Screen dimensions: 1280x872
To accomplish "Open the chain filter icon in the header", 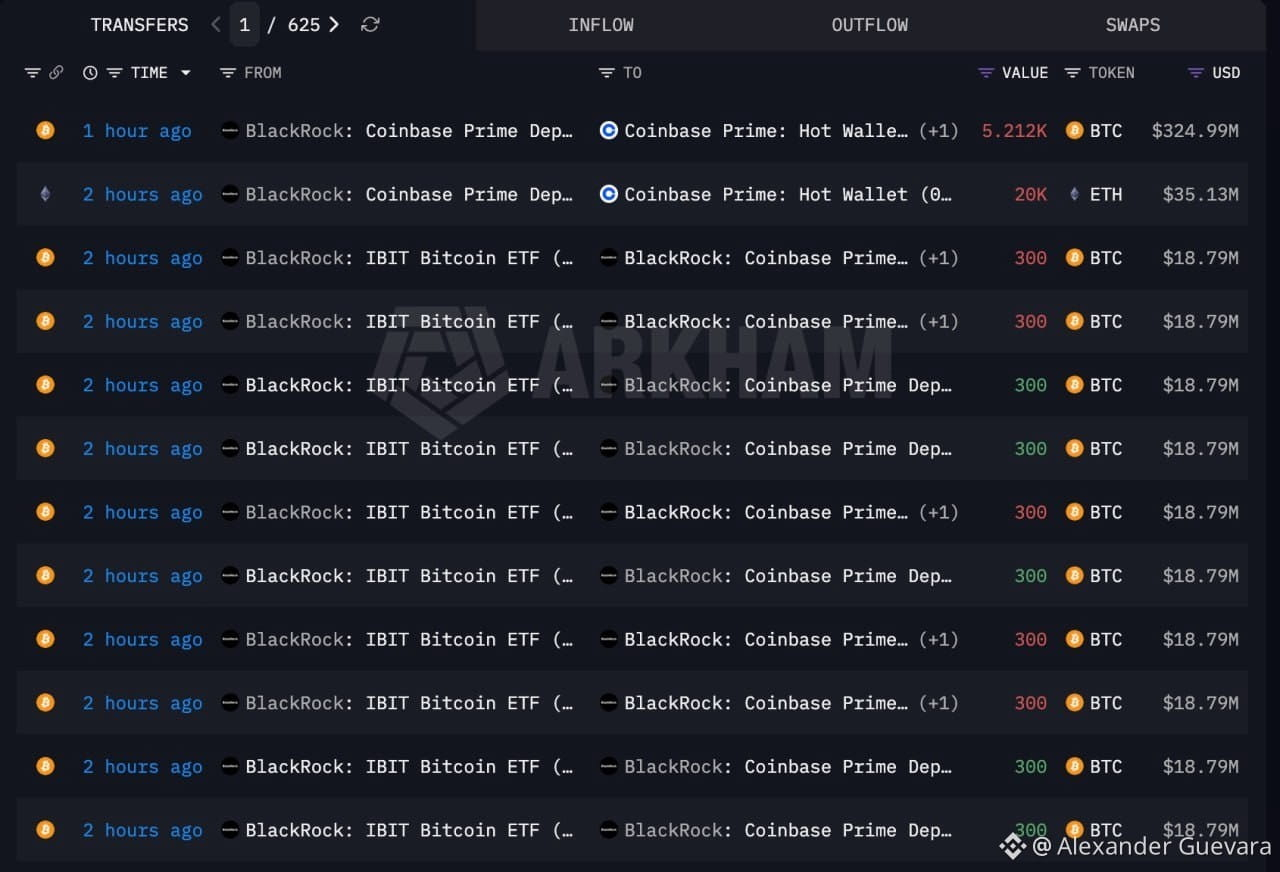I will [x=32, y=73].
